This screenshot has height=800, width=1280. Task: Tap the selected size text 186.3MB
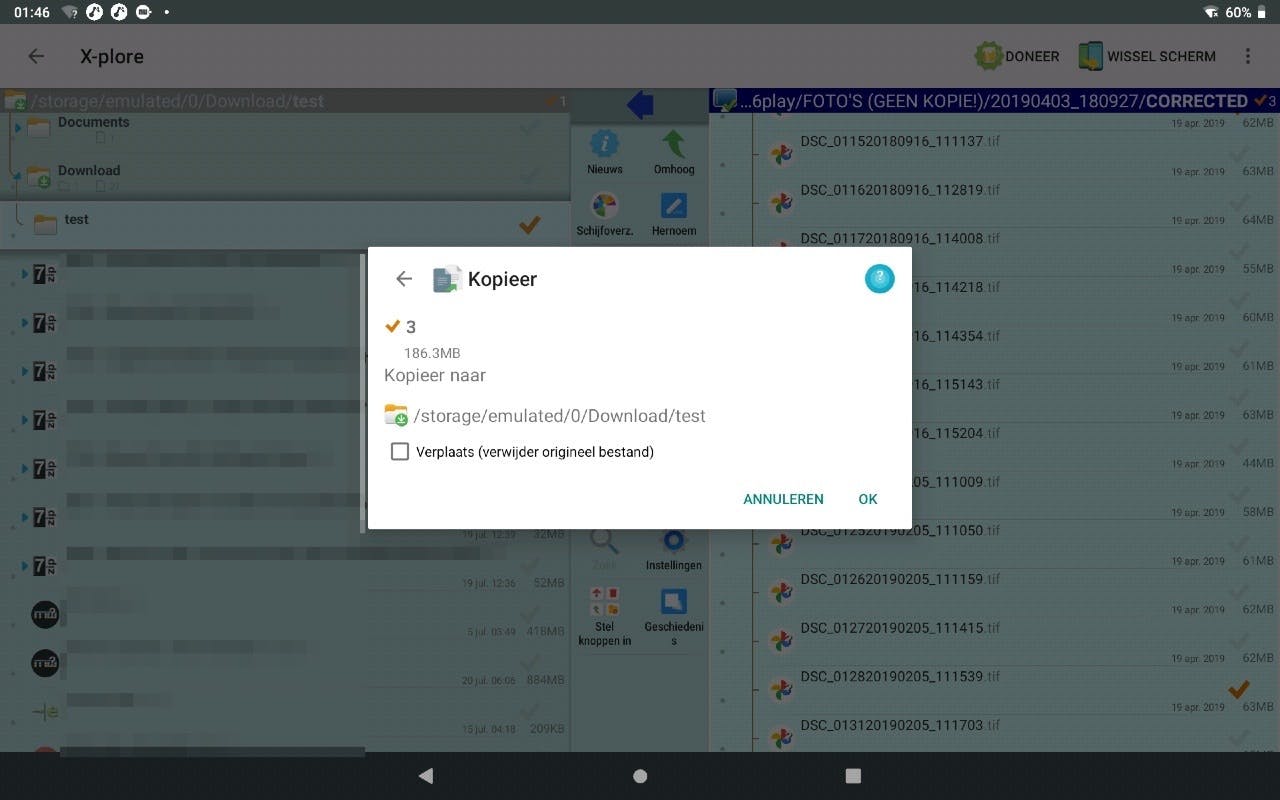[432, 353]
